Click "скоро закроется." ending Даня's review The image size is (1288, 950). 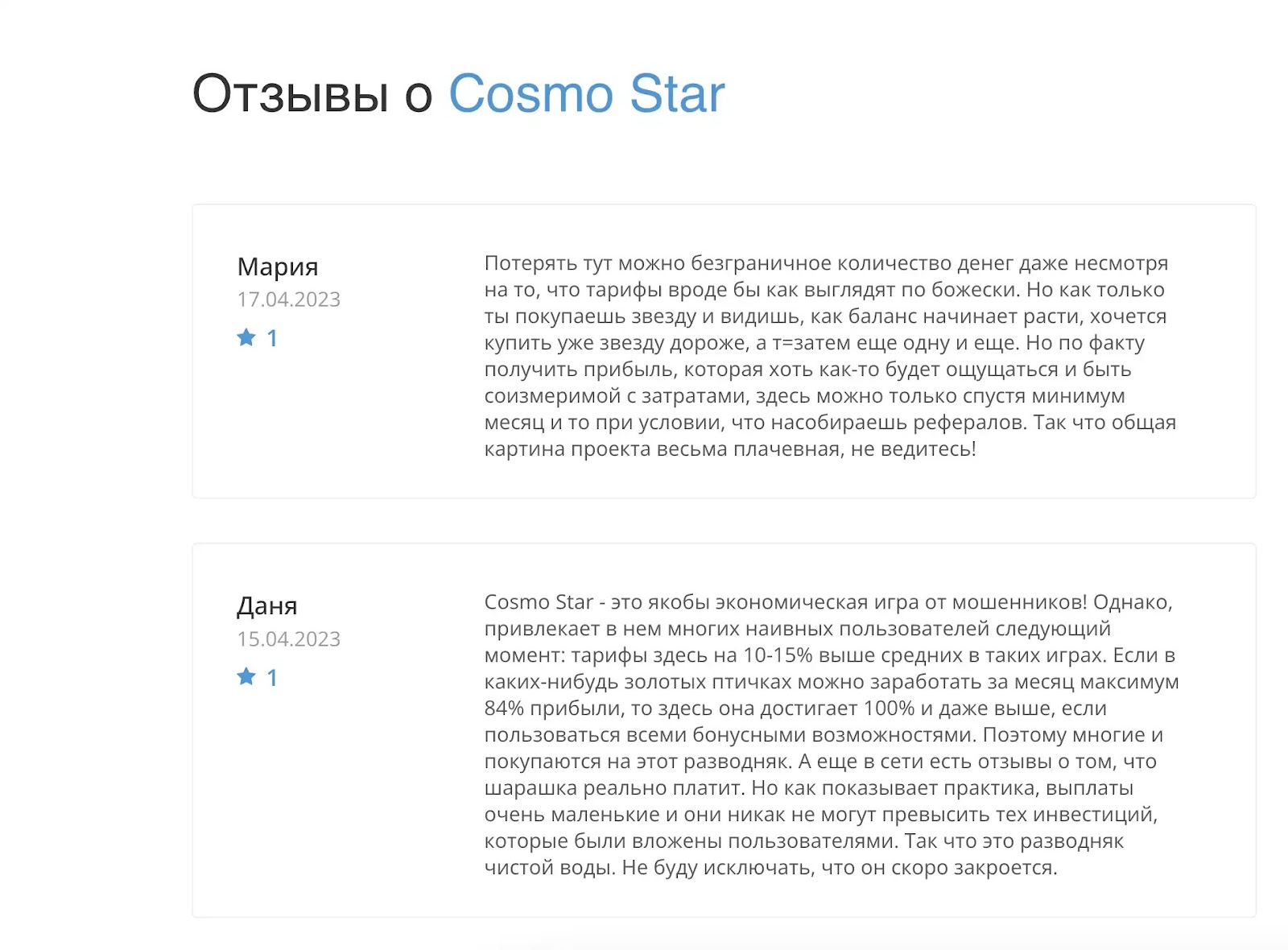(974, 868)
